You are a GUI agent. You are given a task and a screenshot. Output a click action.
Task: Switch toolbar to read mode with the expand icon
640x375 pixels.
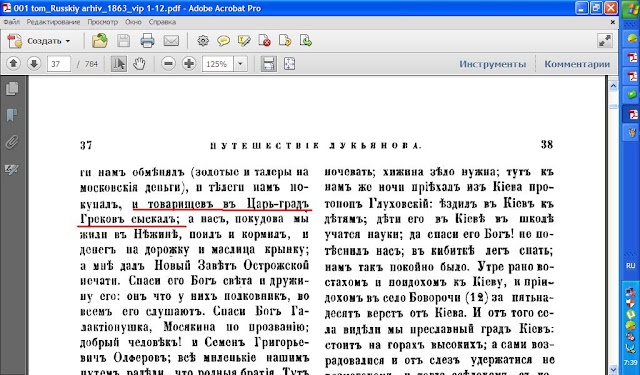[x=604, y=41]
